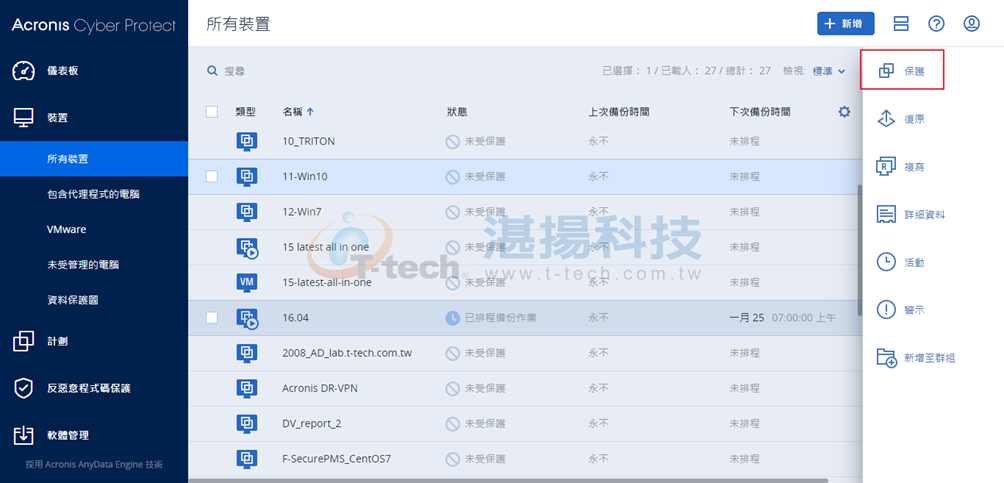Click the type icon for 15 latest all in one
Screen dimensions: 1004x483
(247, 248)
